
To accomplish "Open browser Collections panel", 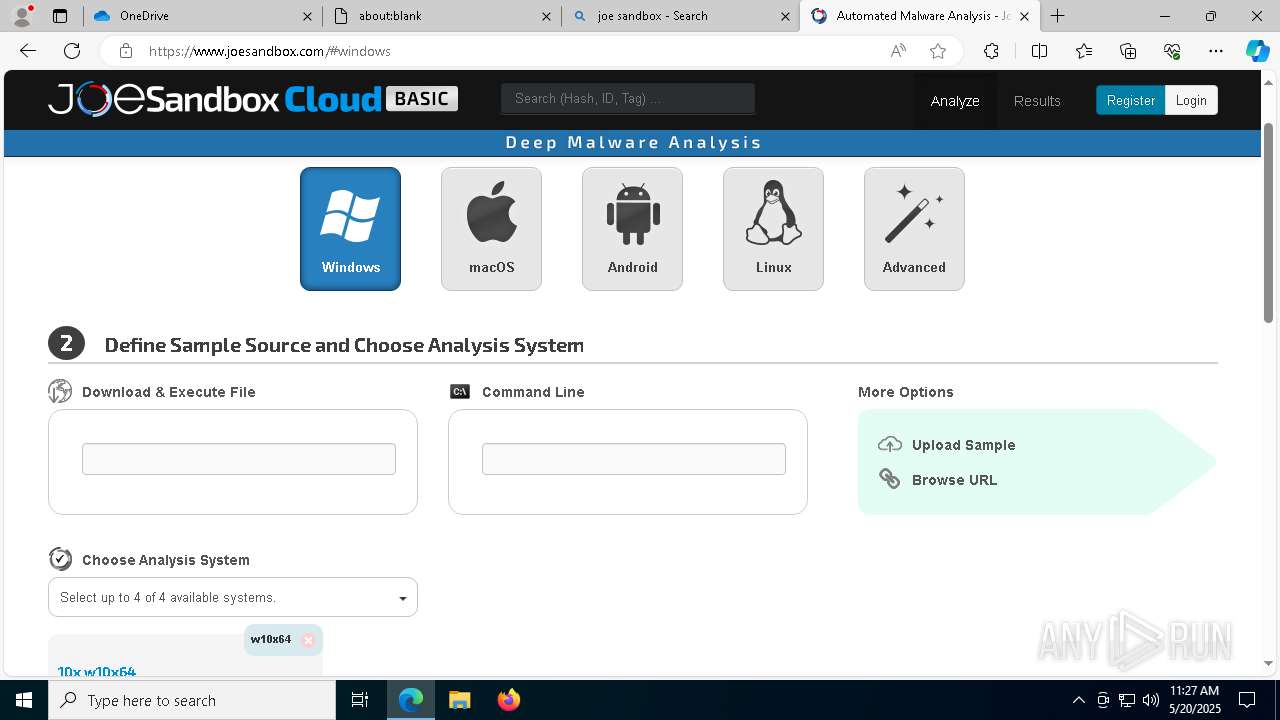I will coord(1128,51).
